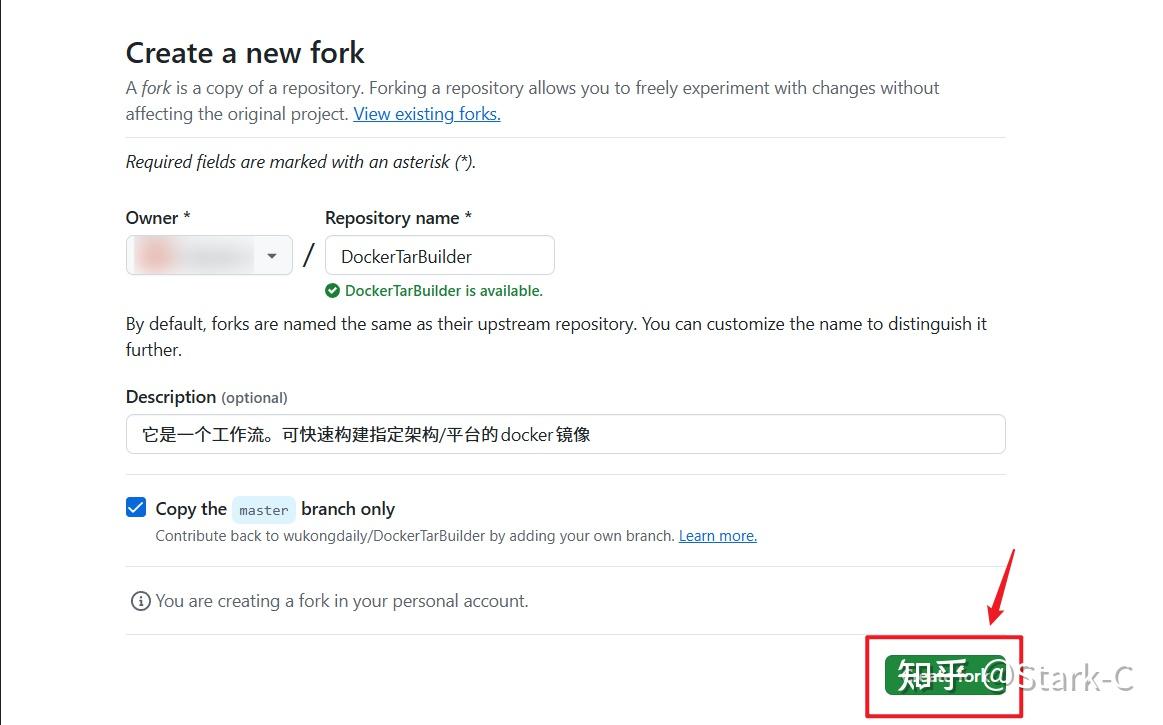Click the Description text field

pyautogui.click(x=564, y=433)
